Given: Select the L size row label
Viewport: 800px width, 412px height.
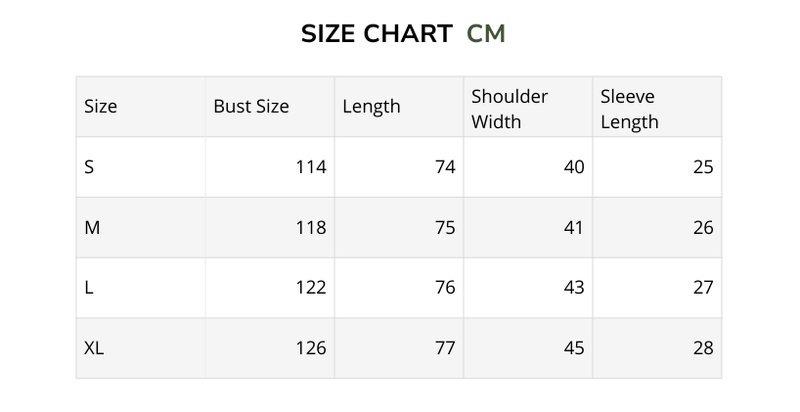Looking at the screenshot, I should point(89,288).
